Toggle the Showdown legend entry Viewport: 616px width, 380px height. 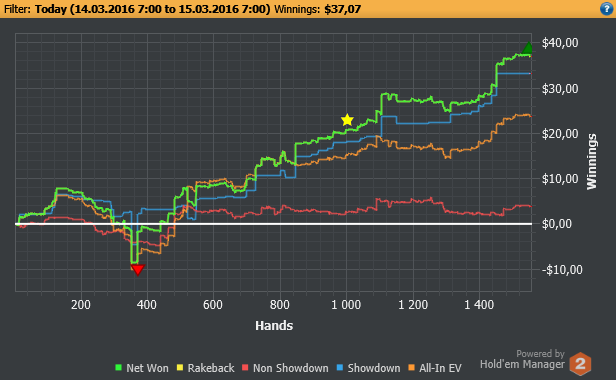tap(368, 368)
